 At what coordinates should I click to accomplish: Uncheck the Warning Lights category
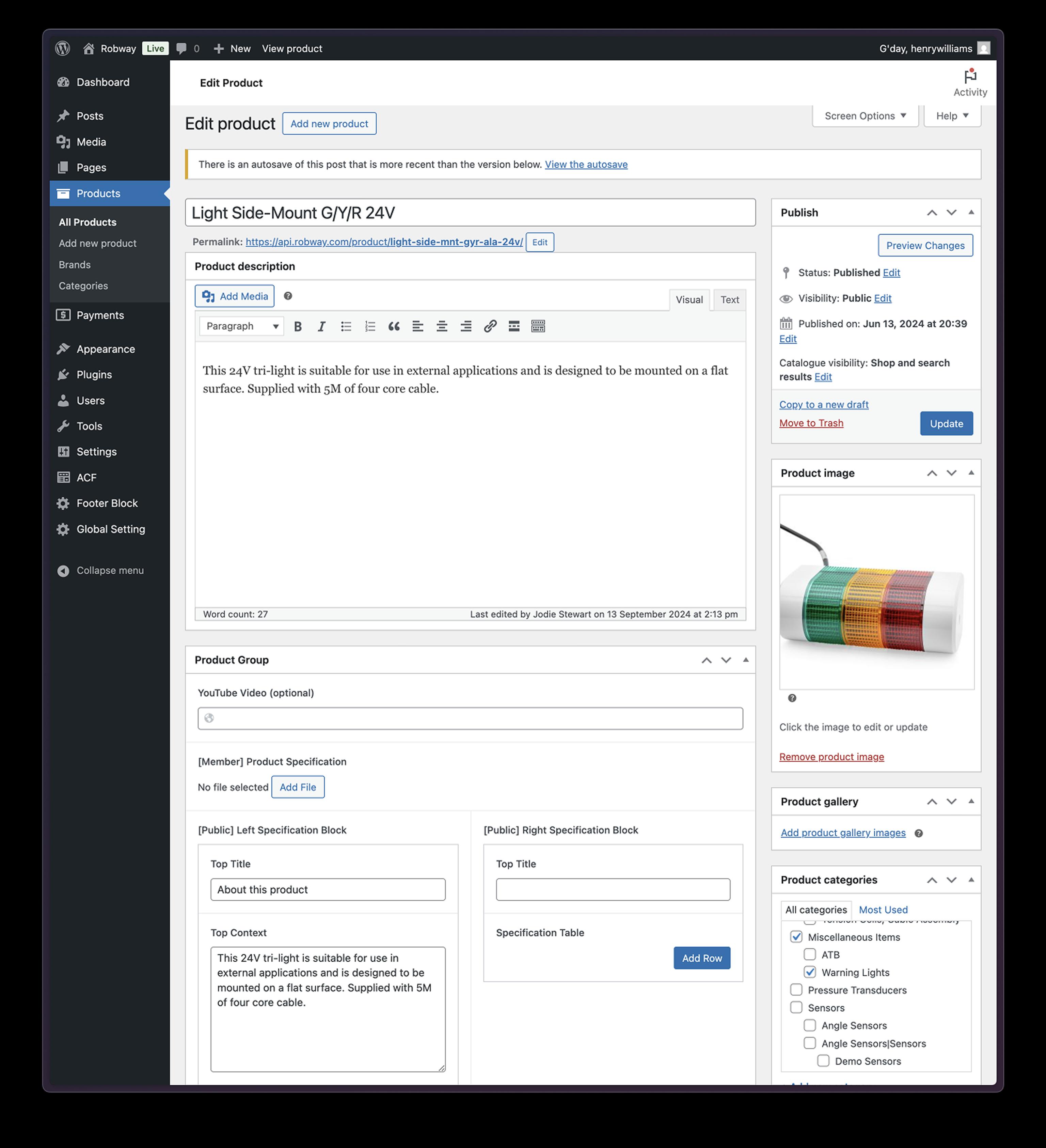(810, 972)
